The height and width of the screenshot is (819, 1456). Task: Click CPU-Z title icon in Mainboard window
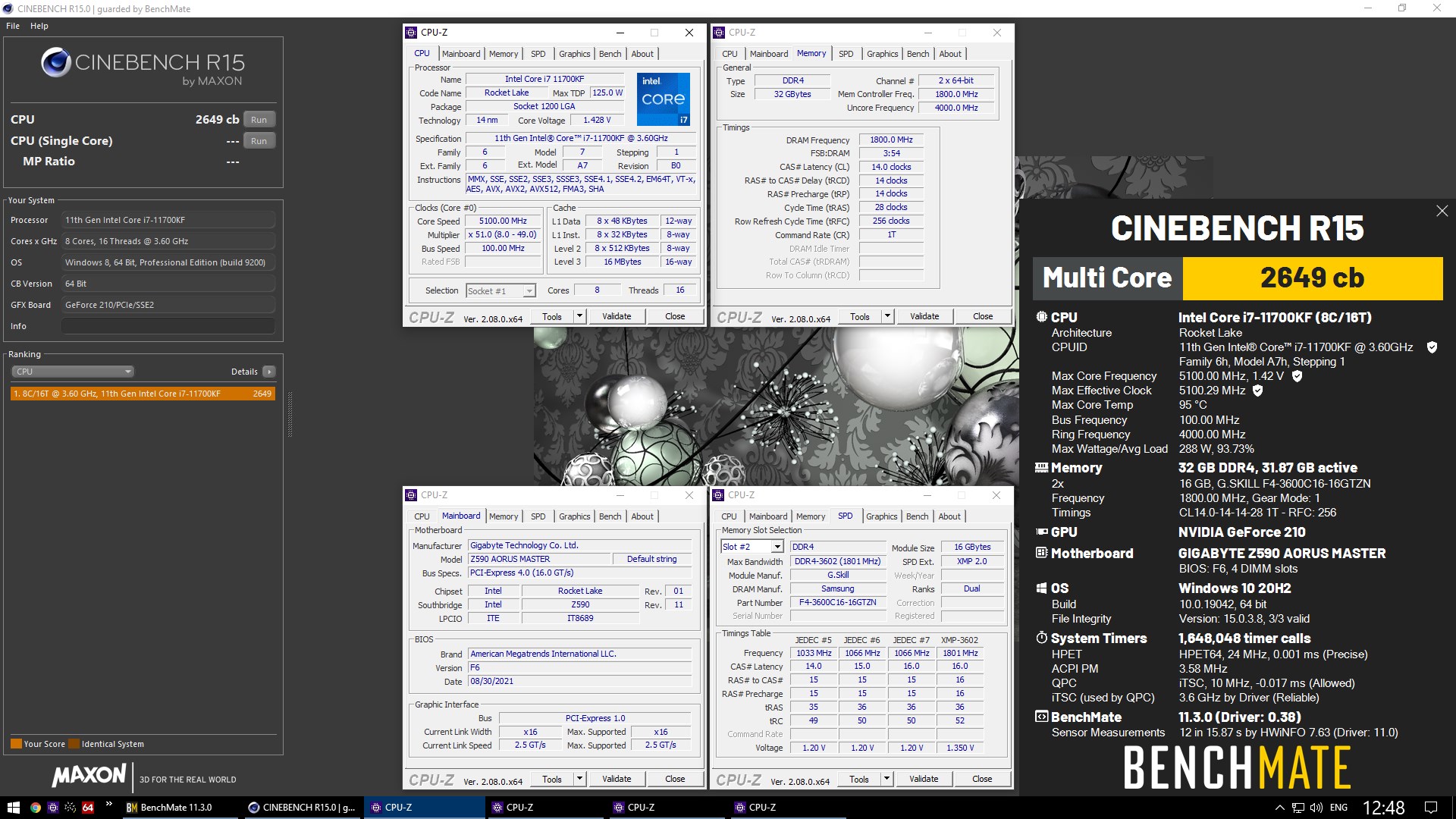[411, 495]
